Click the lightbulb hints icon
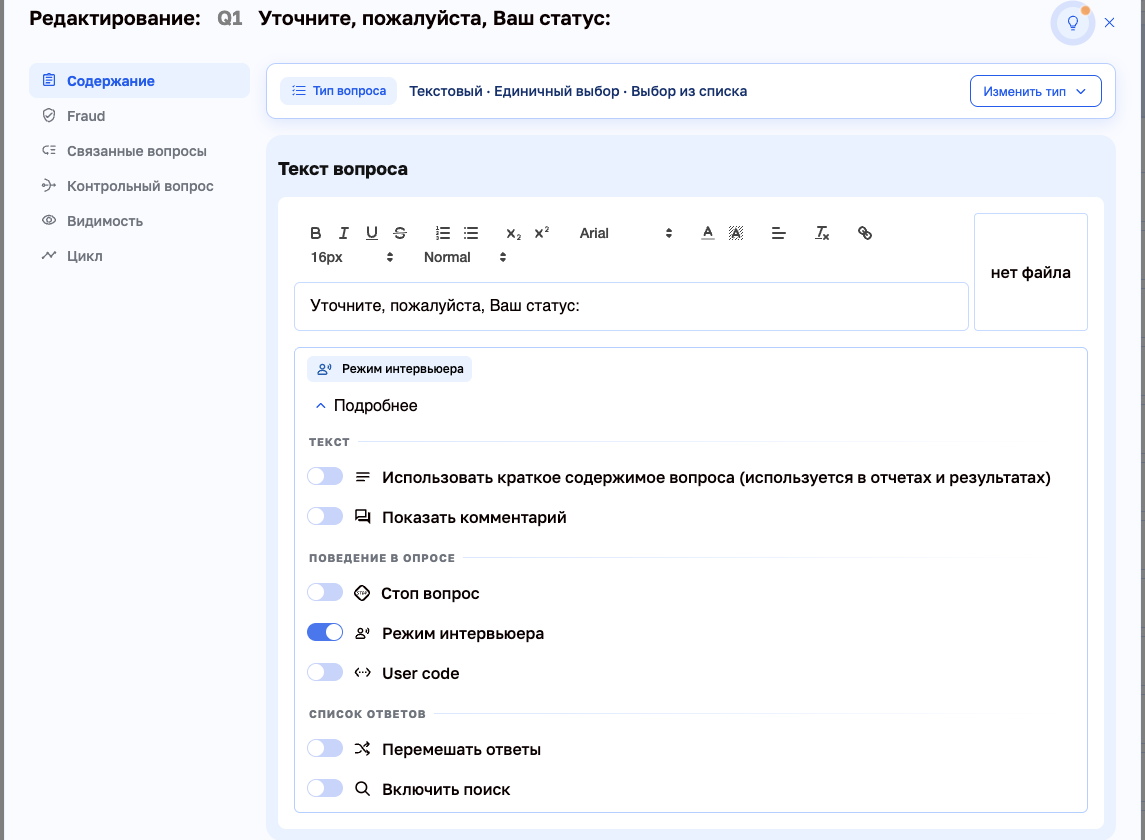Image resolution: width=1145 pixels, height=840 pixels. point(1073,23)
